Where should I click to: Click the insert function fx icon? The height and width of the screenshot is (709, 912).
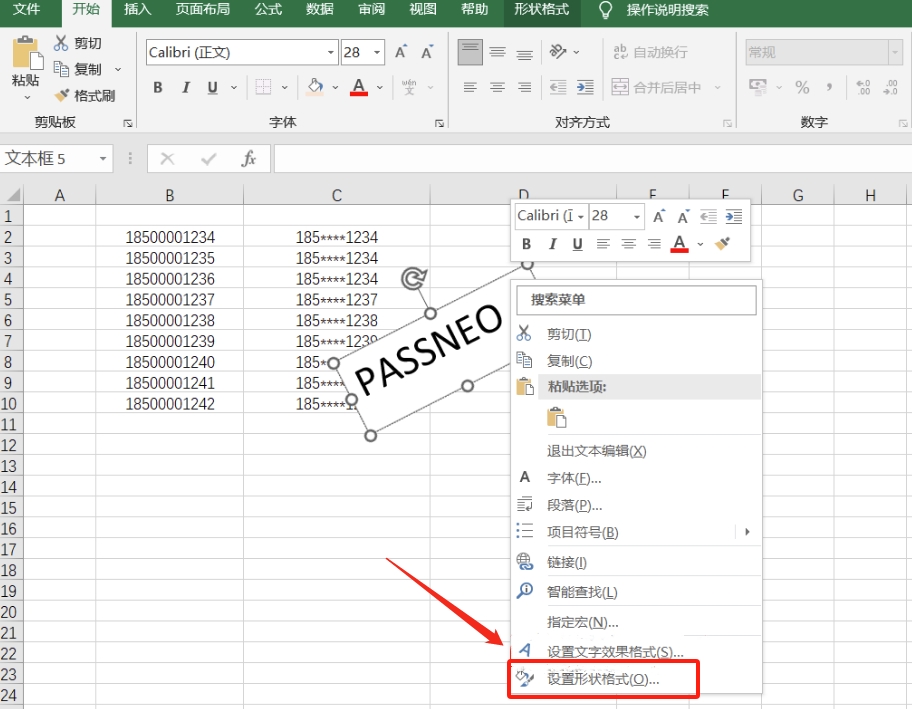click(x=248, y=159)
